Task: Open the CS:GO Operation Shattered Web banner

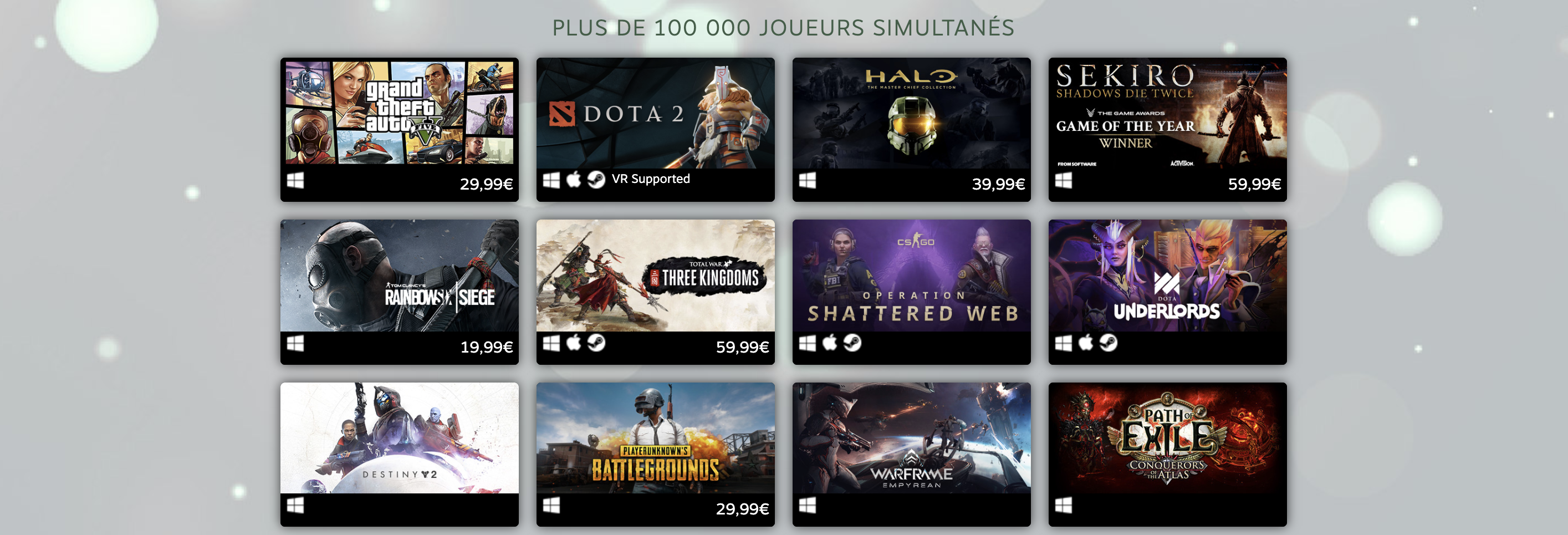Action: 911,276
